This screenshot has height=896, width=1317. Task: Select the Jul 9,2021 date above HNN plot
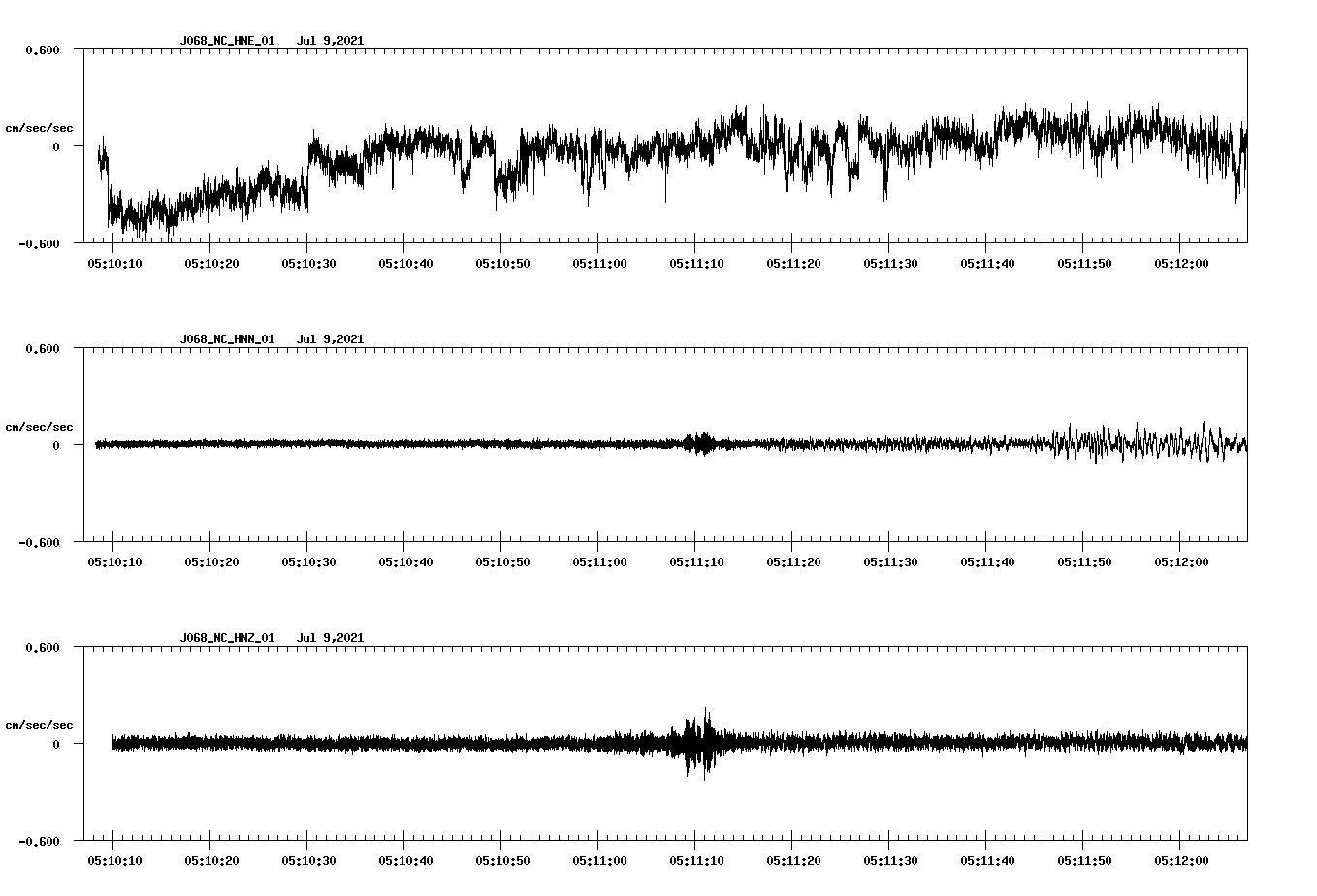click(x=330, y=339)
